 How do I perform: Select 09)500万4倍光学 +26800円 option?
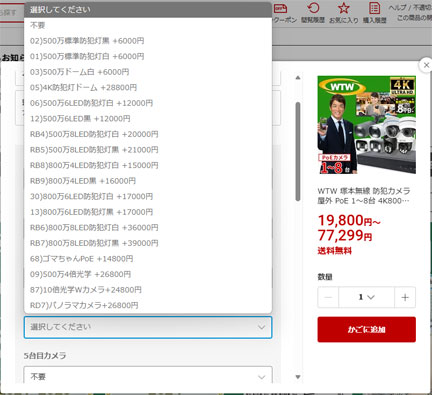148,274
